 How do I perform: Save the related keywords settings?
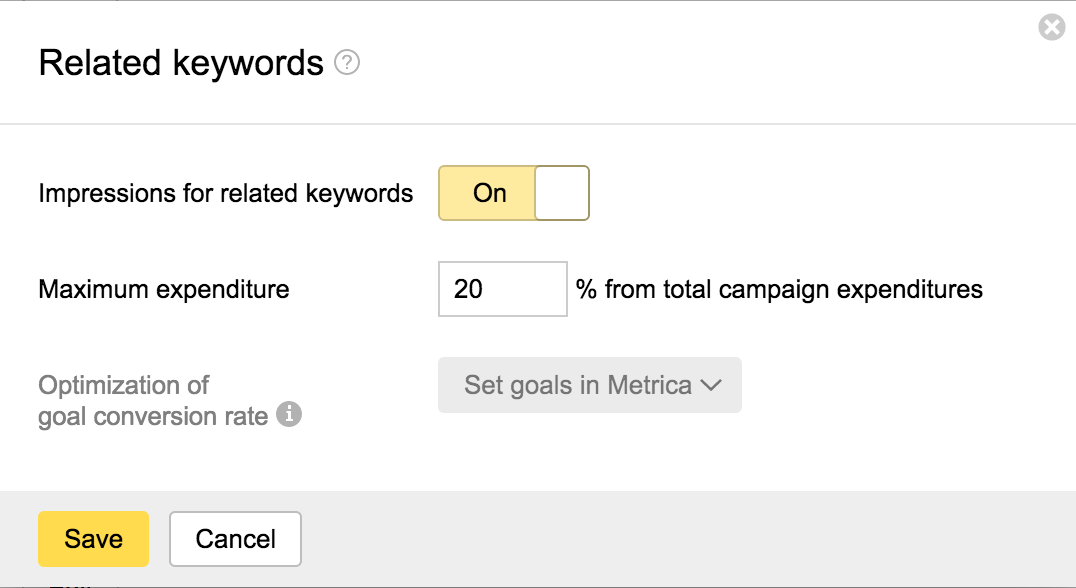tap(93, 539)
